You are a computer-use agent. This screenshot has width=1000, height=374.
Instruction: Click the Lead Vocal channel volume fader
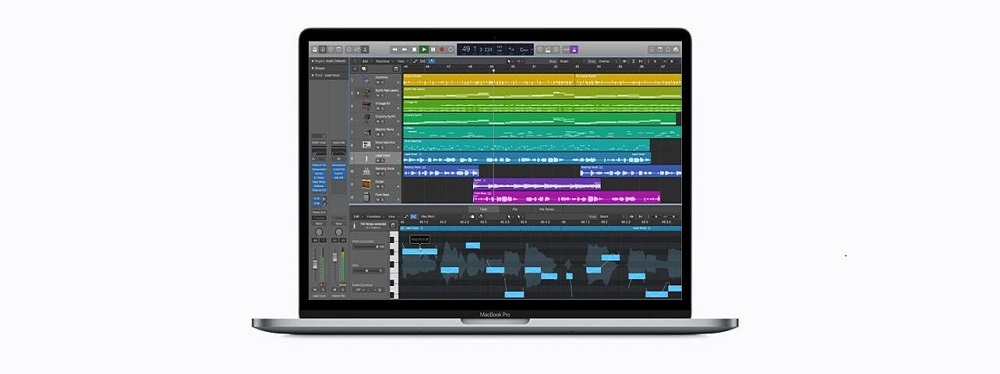coord(315,264)
